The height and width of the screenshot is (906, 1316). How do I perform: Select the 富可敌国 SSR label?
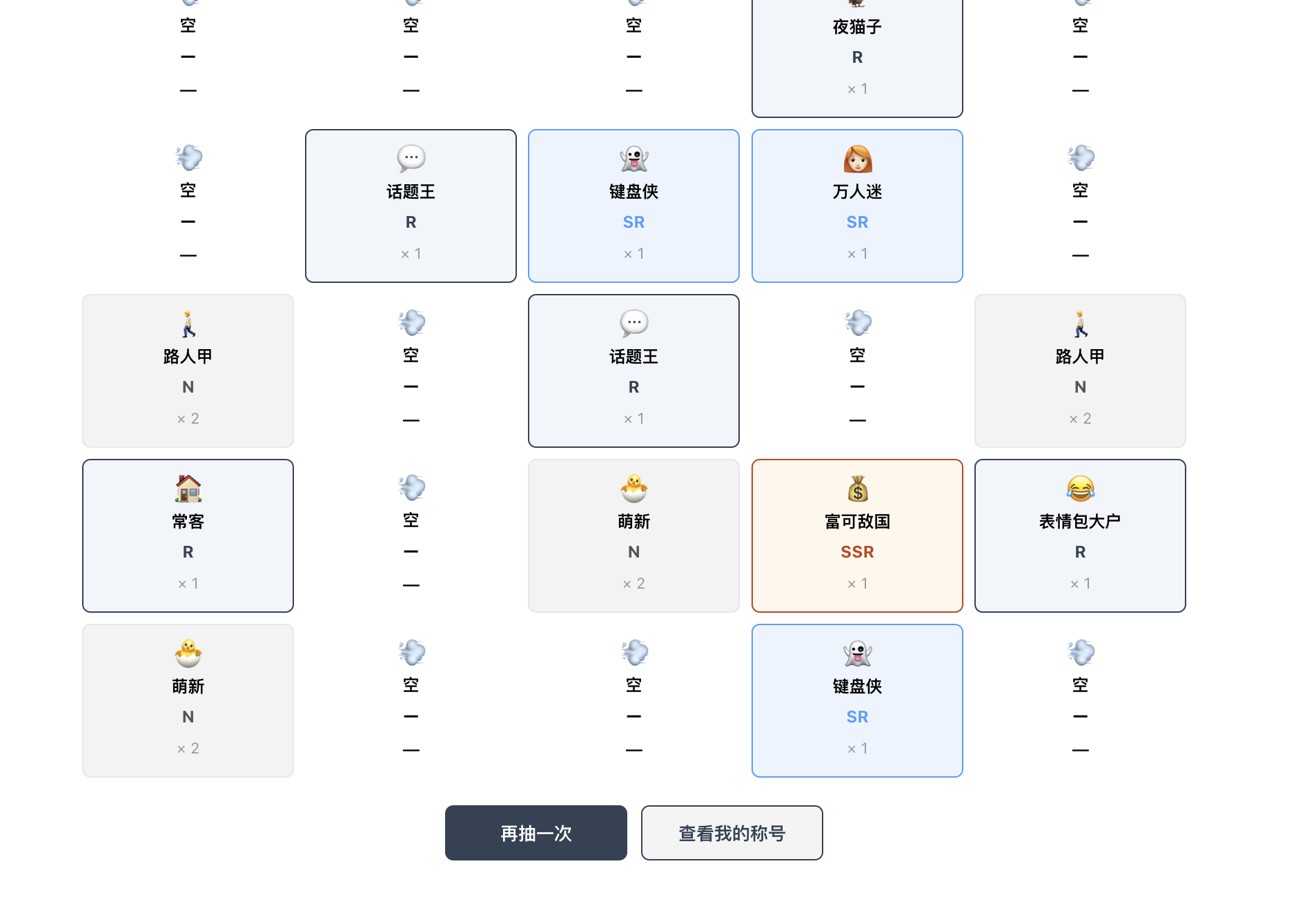click(857, 552)
